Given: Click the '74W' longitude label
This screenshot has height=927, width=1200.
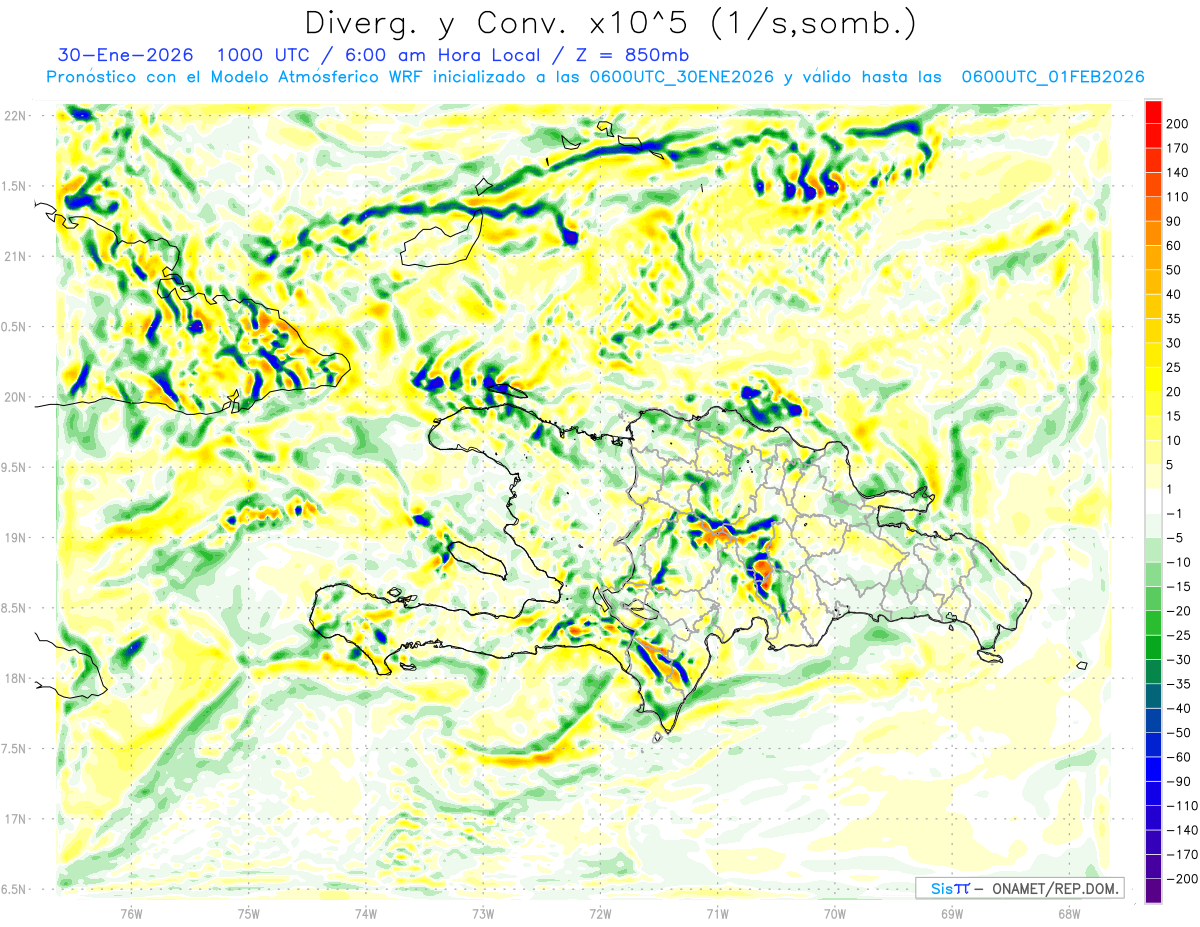Looking at the screenshot, I should tap(366, 912).
